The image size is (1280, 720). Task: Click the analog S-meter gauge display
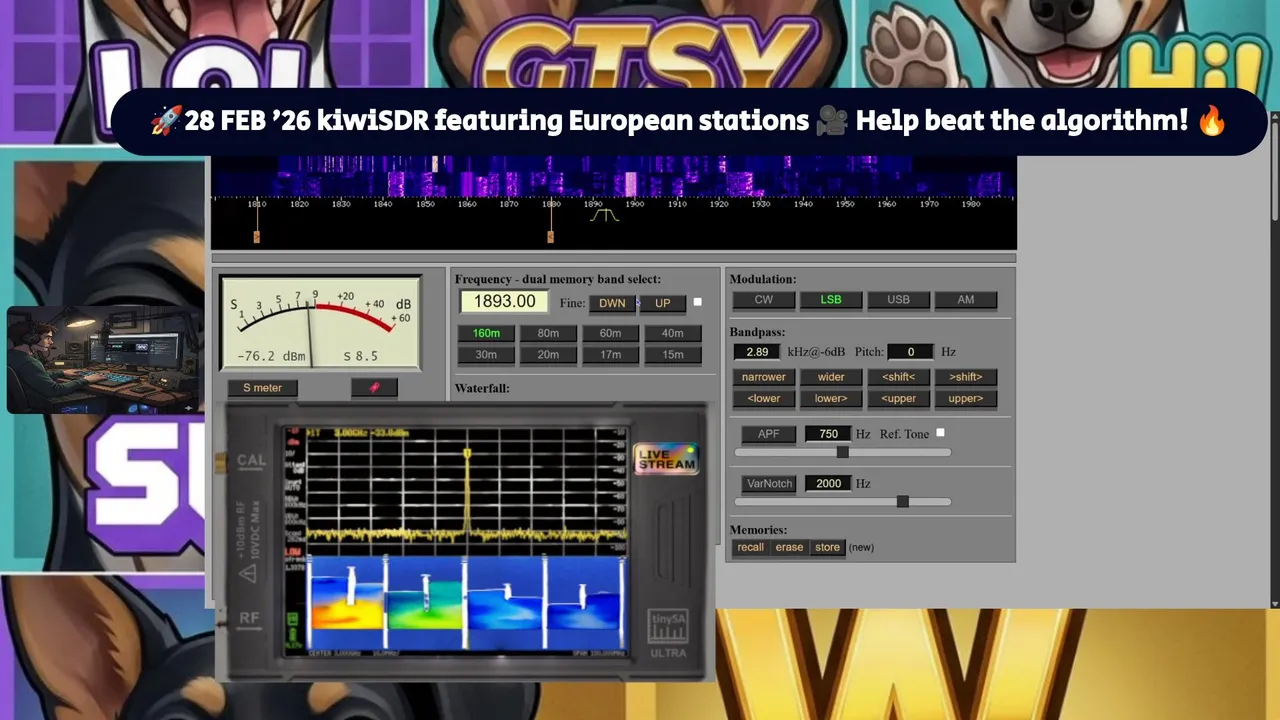(320, 322)
